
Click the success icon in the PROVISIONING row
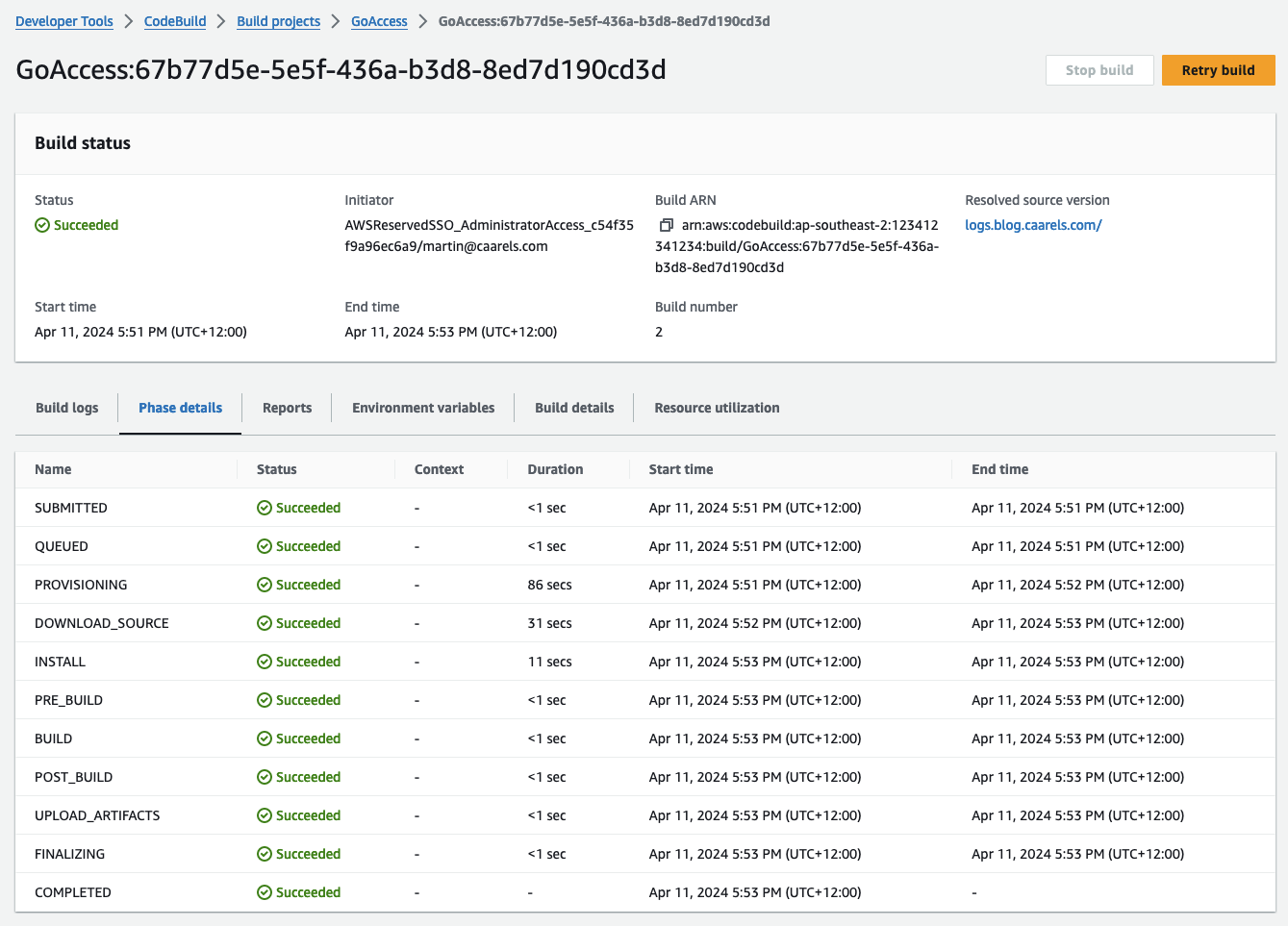click(265, 585)
